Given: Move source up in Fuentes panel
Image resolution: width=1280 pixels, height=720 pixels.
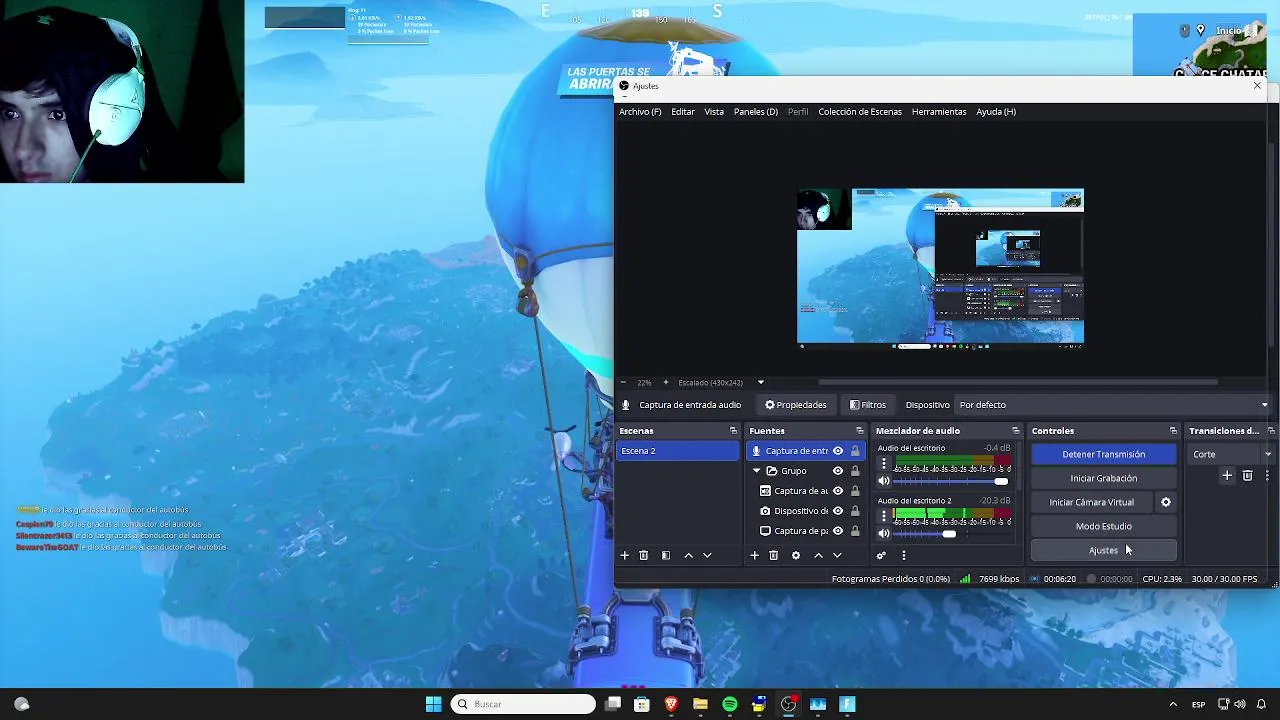Looking at the screenshot, I should click(x=818, y=555).
